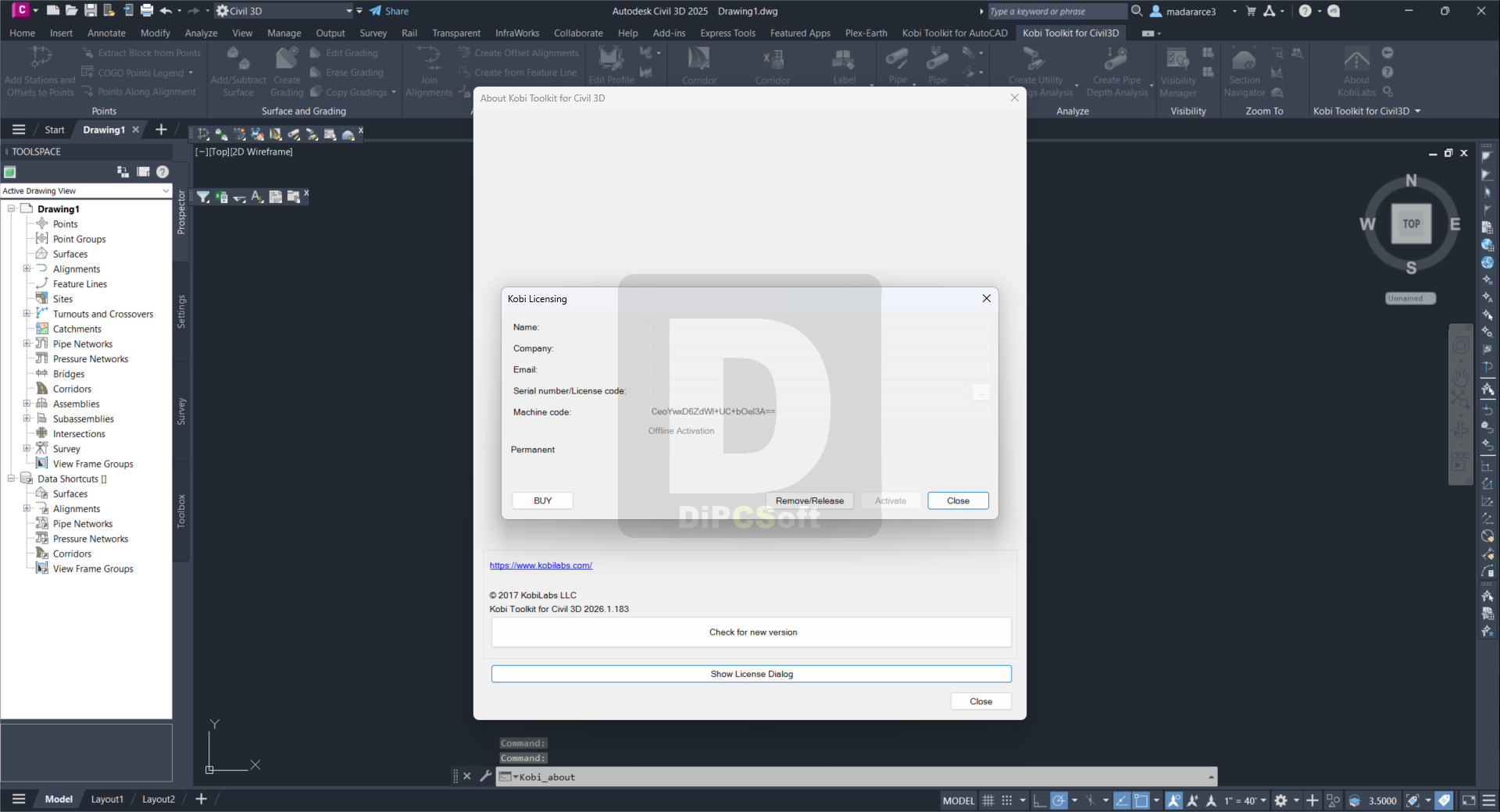Click the Create Grading ribbon icon
Image resolution: width=1500 pixels, height=812 pixels.
pos(287,72)
